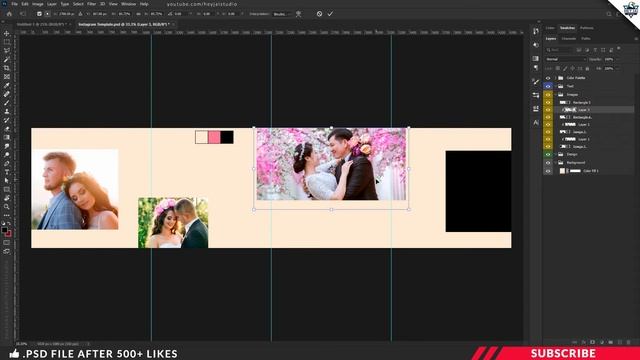640x360 pixels.
Task: Select the Rectangular Marquee tool
Action: [7, 42]
